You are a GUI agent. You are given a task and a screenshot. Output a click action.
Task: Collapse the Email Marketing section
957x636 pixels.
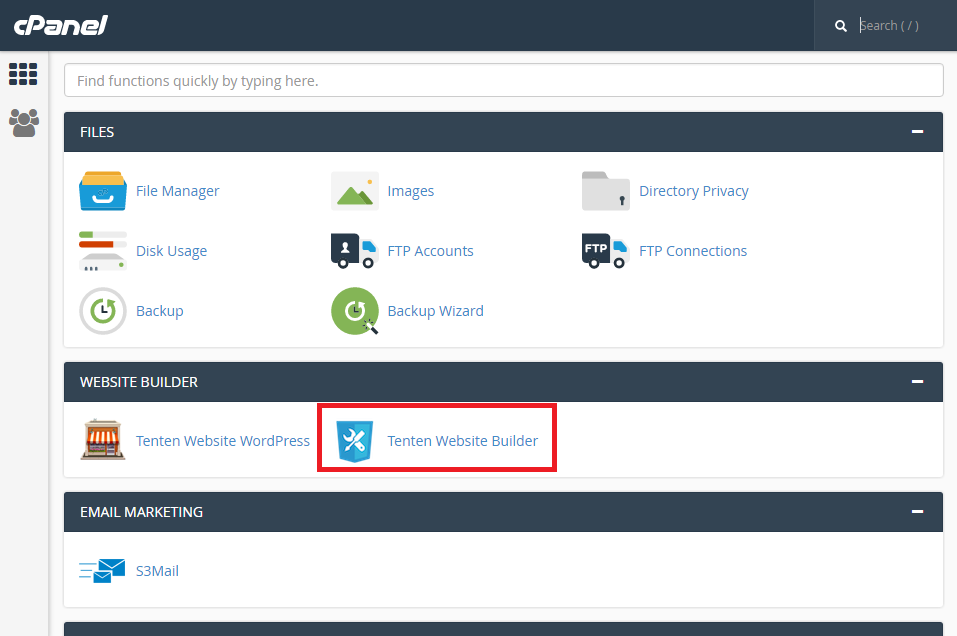click(x=917, y=511)
